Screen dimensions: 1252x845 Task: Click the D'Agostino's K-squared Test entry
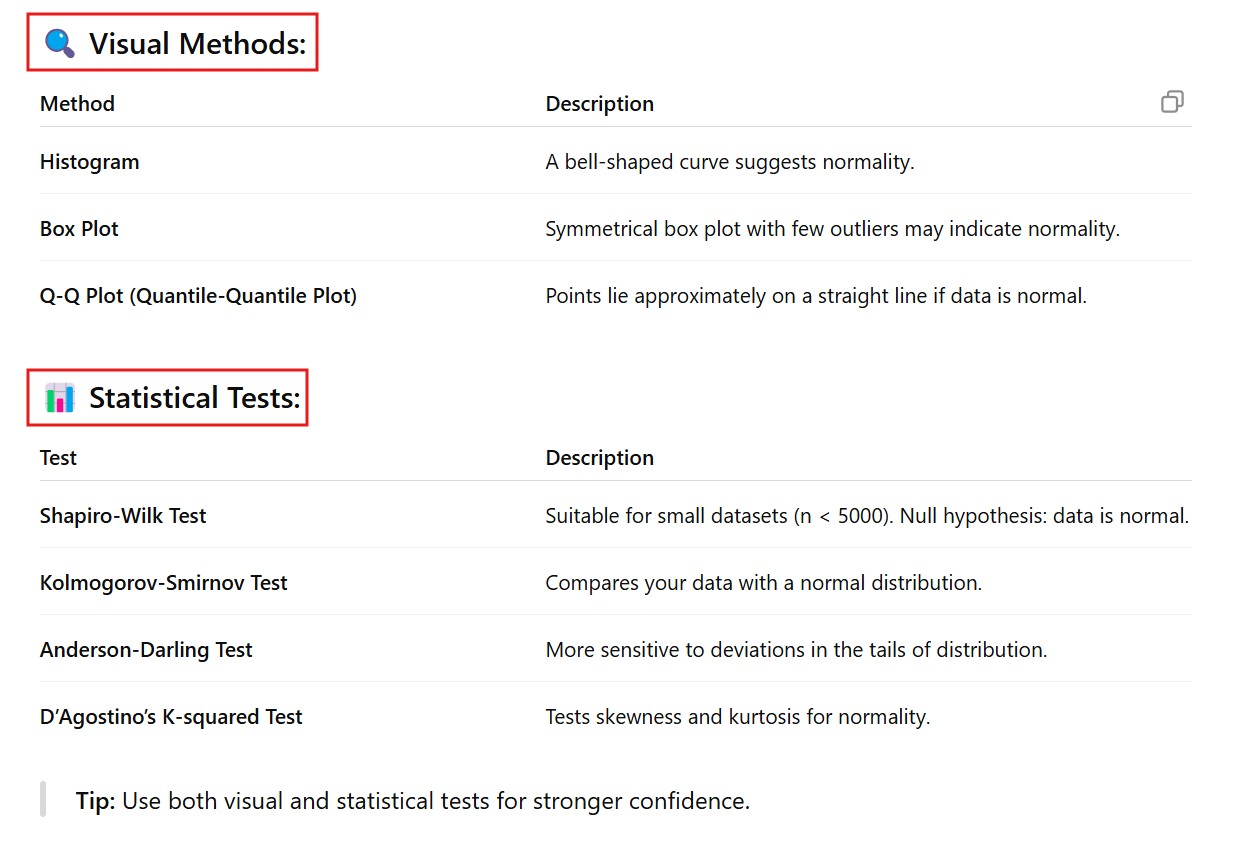coord(171,717)
